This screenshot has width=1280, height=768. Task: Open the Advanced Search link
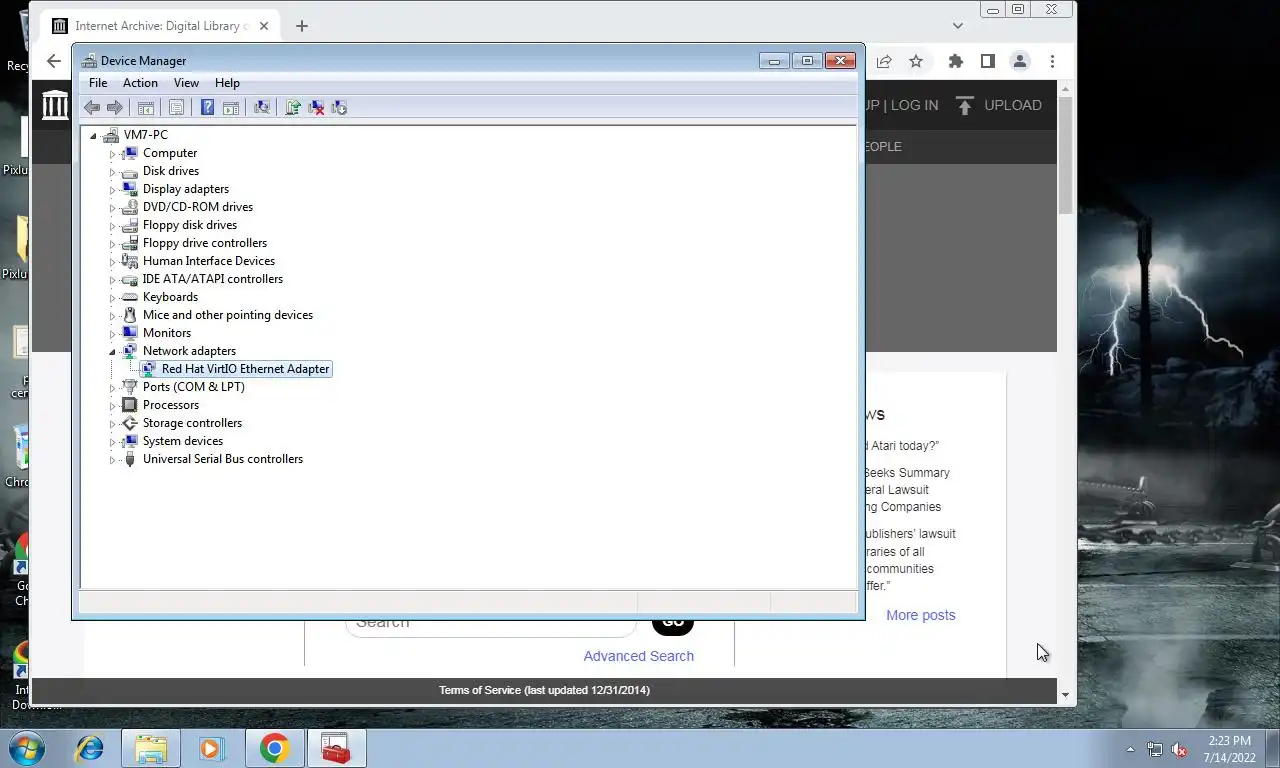pos(638,656)
